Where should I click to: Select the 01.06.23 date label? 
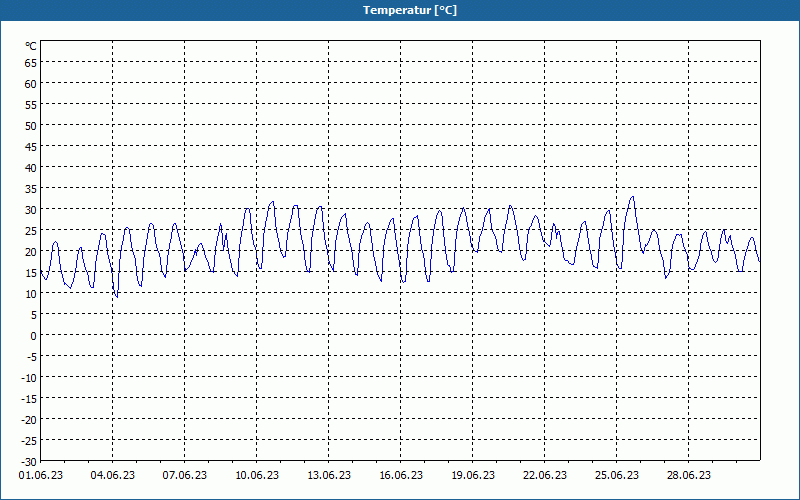[x=41, y=476]
